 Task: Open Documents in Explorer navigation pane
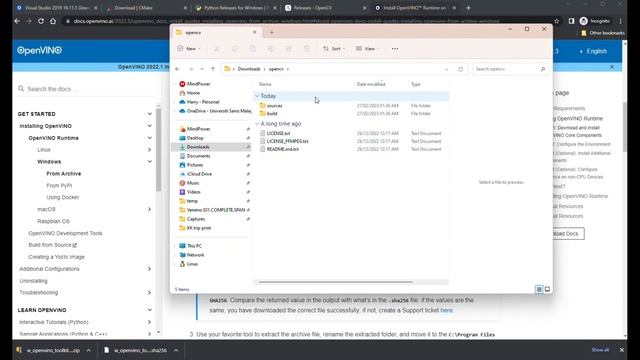click(x=198, y=156)
